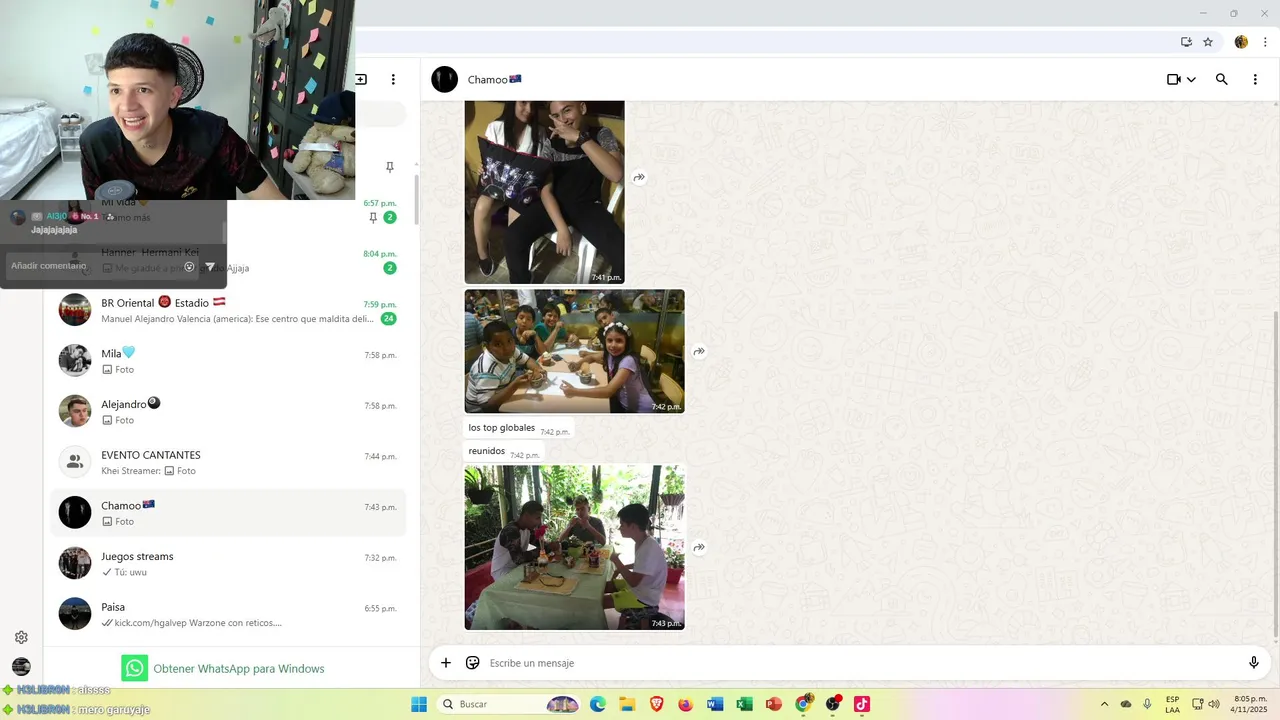1280x720 pixels.
Task: Open the attach plus menu
Action: click(446, 662)
